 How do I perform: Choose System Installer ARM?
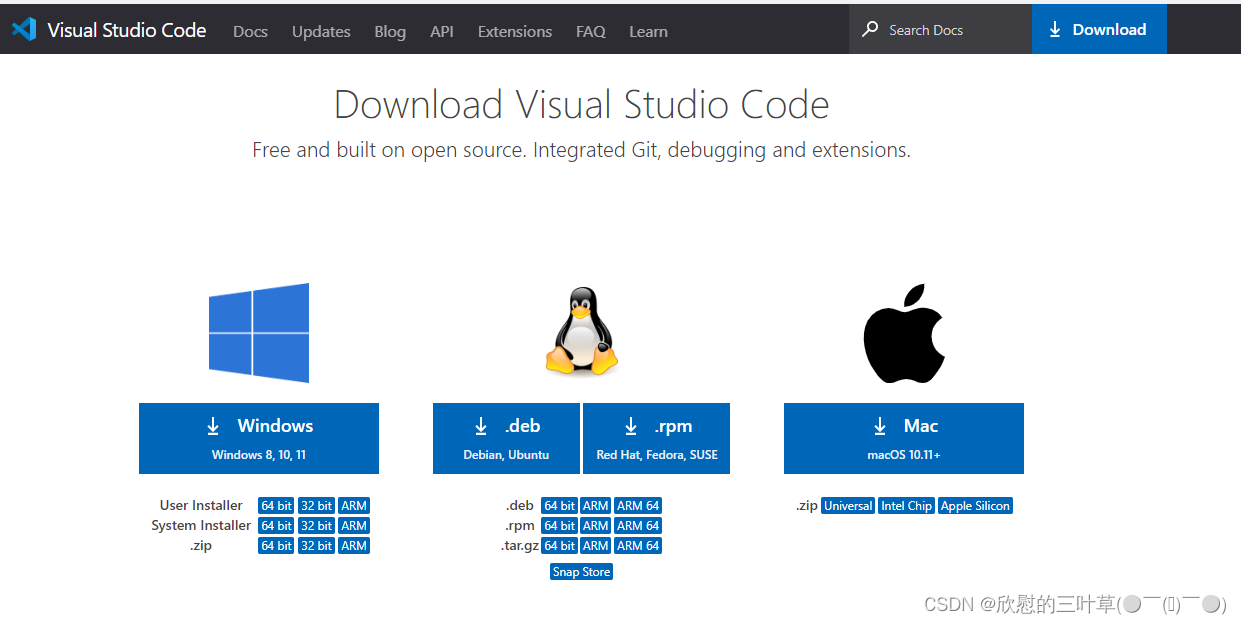point(354,526)
